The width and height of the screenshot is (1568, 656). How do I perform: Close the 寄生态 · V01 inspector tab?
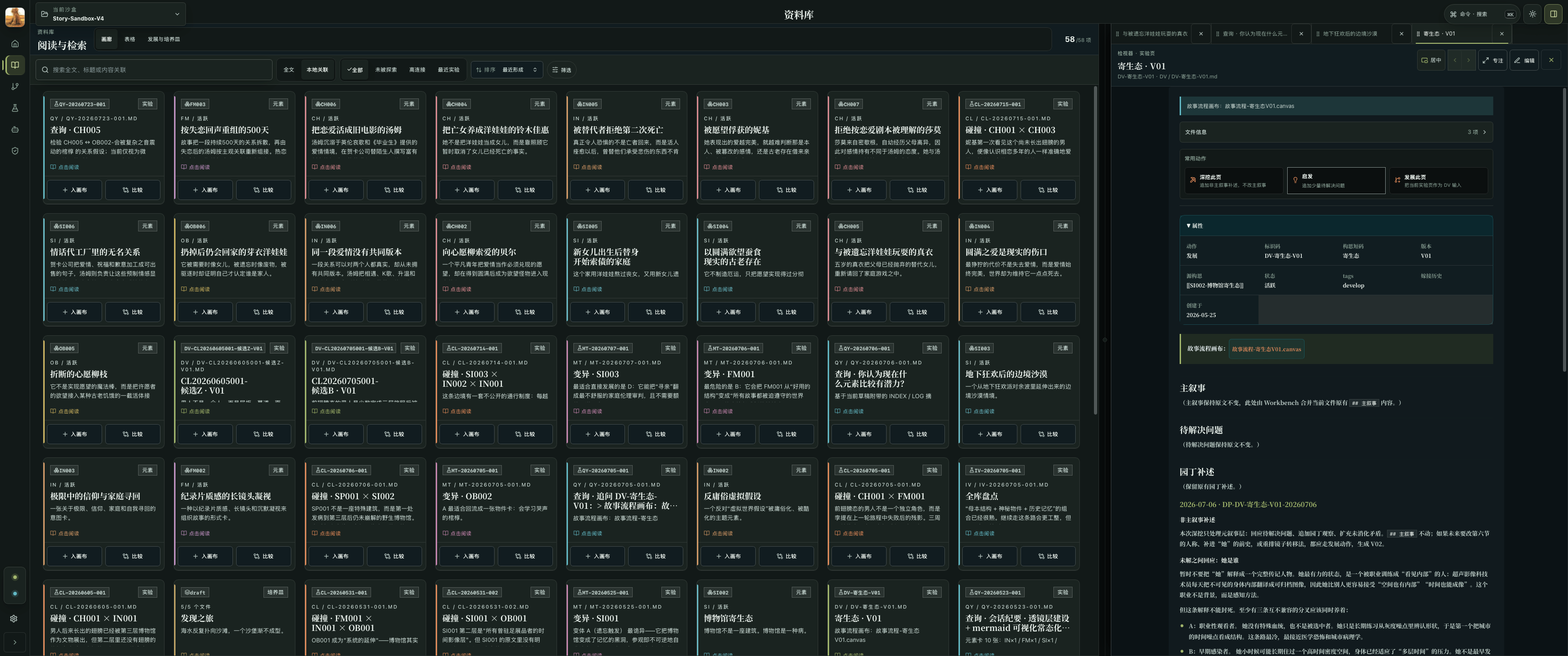click(1501, 33)
